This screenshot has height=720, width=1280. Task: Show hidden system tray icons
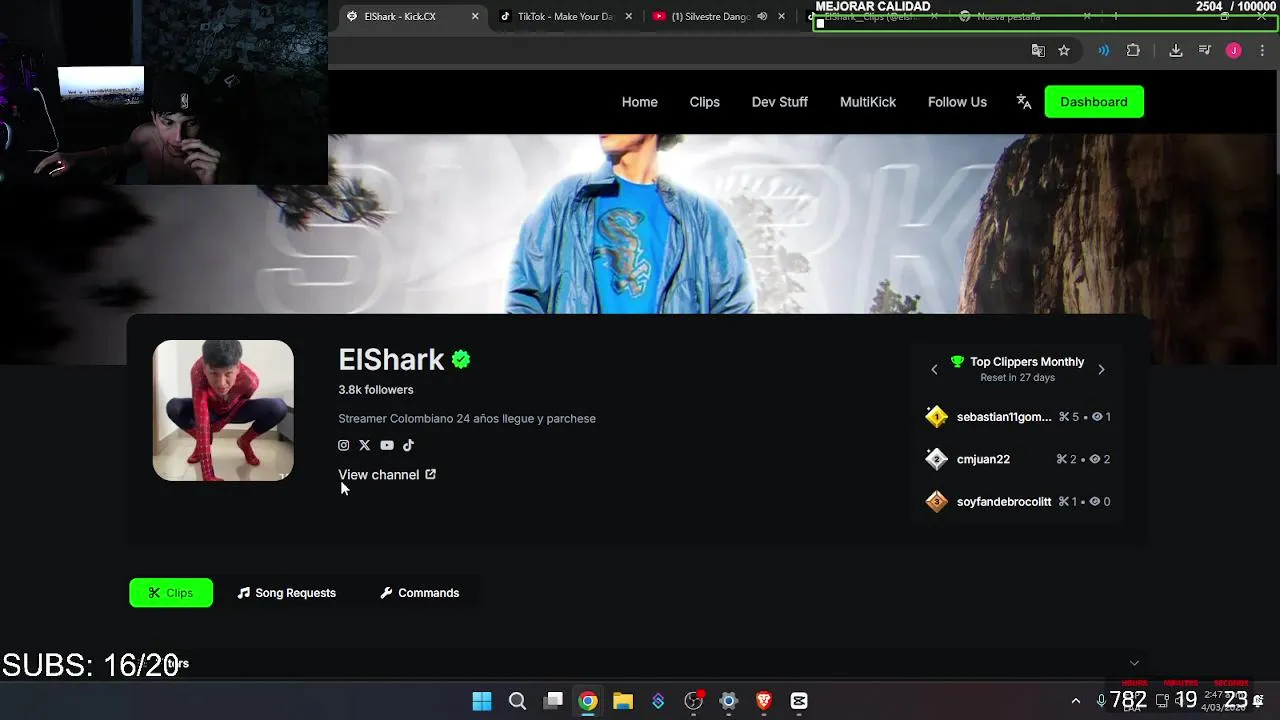pos(1076,701)
